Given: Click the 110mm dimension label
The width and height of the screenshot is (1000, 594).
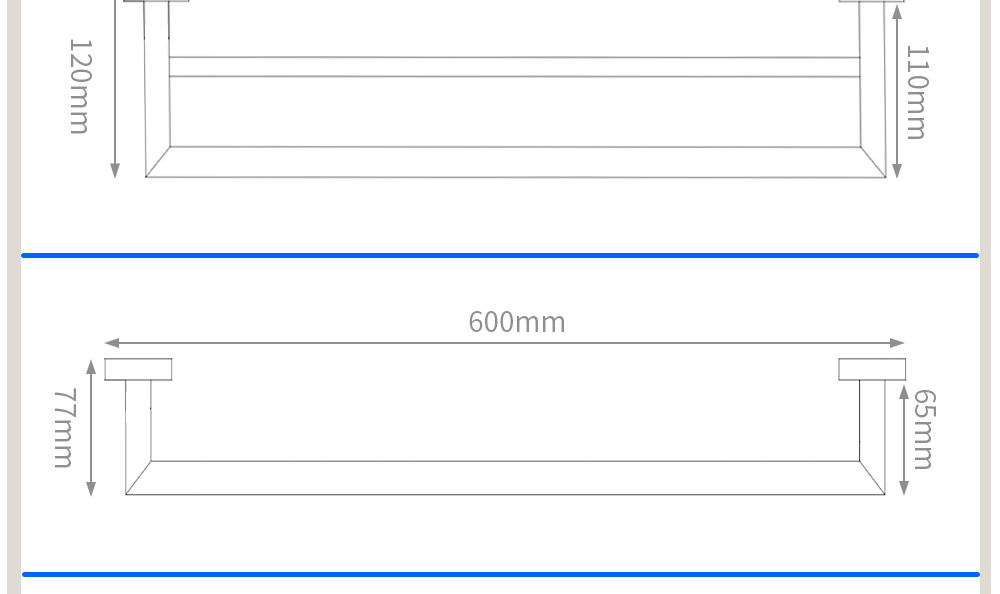Looking at the screenshot, I should [x=916, y=92].
